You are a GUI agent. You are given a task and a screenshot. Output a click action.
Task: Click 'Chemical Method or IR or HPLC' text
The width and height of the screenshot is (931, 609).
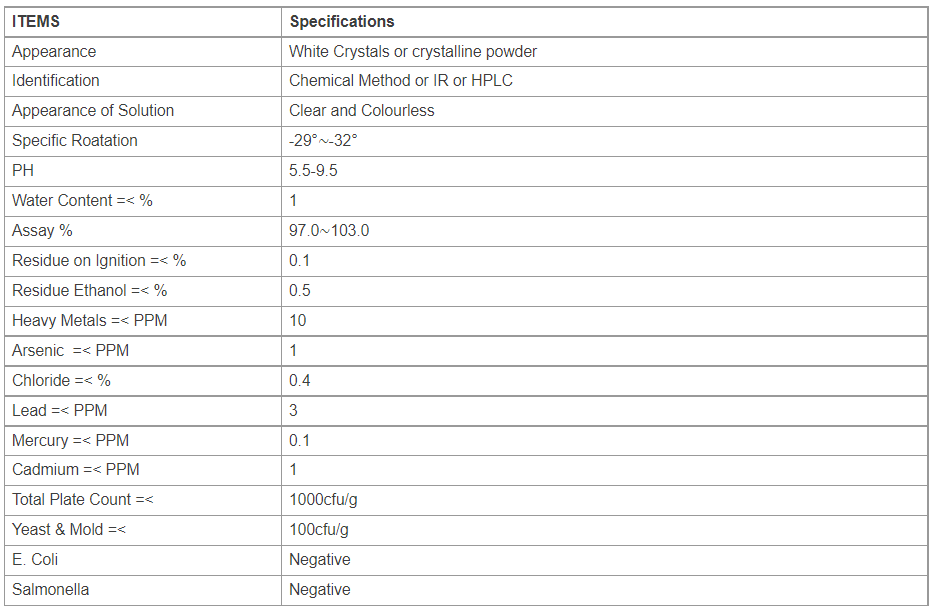click(x=401, y=81)
